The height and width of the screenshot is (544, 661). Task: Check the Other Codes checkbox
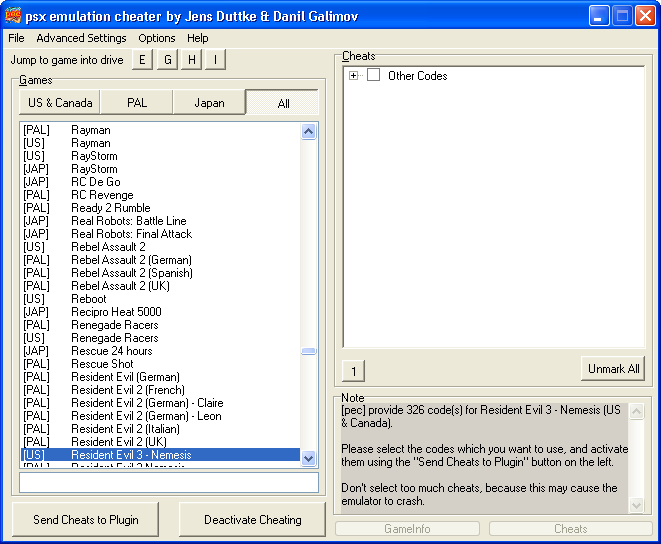tap(373, 75)
